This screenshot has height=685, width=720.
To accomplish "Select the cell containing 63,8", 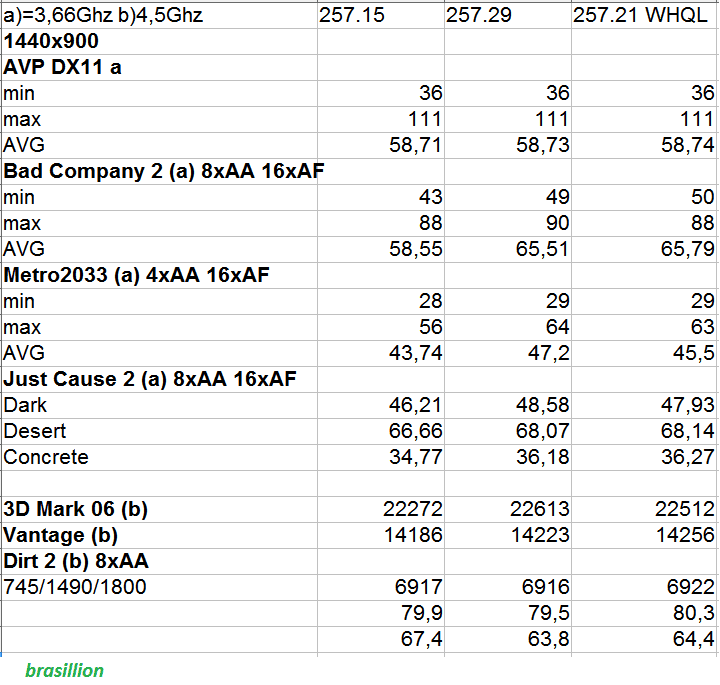I will click(508, 640).
